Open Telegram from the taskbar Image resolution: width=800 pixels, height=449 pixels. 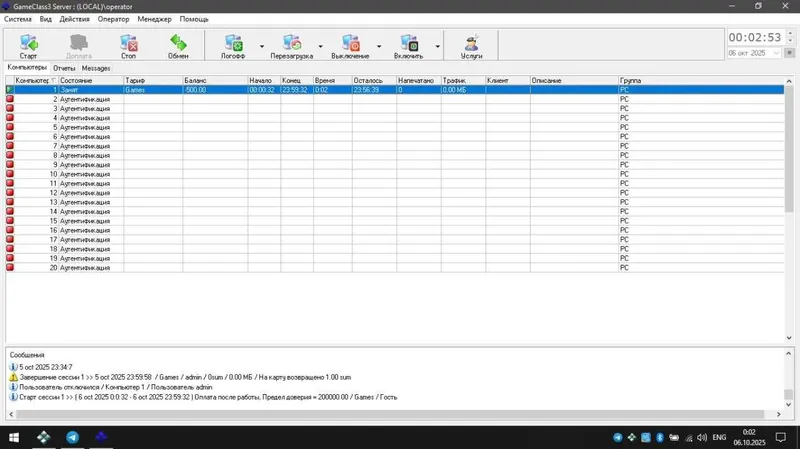point(72,437)
